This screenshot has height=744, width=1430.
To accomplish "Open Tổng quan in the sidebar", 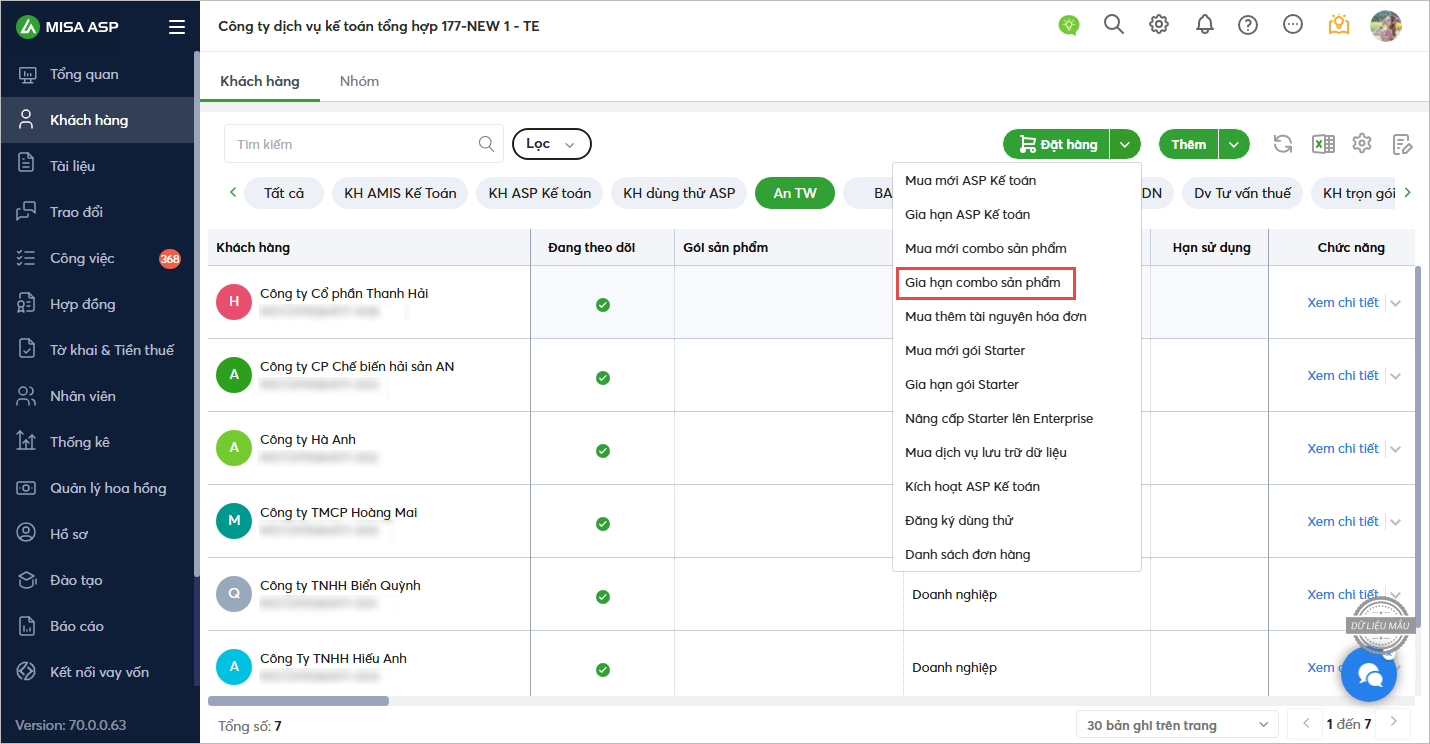I will [x=84, y=74].
